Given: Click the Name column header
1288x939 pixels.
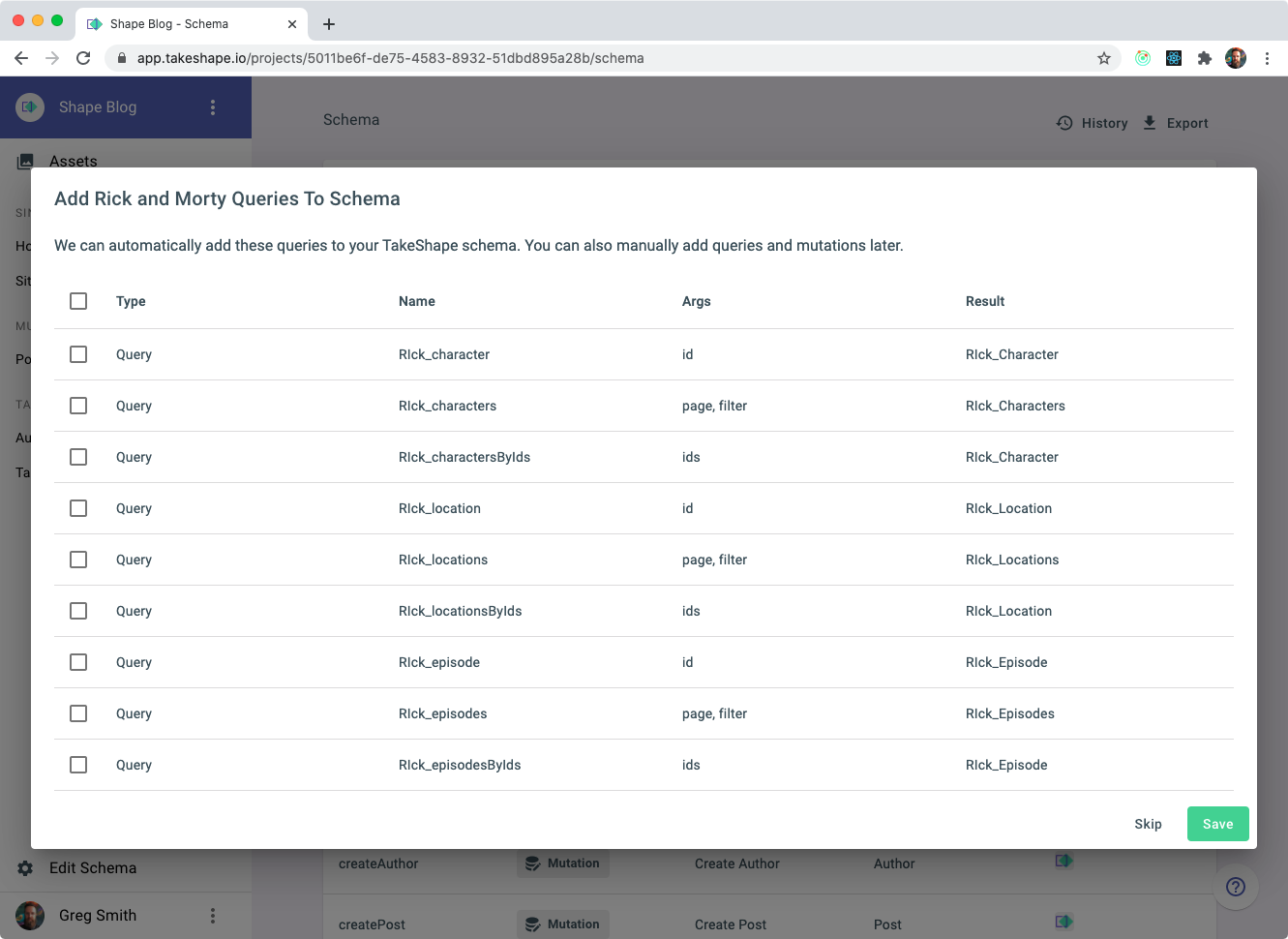Looking at the screenshot, I should [x=417, y=301].
